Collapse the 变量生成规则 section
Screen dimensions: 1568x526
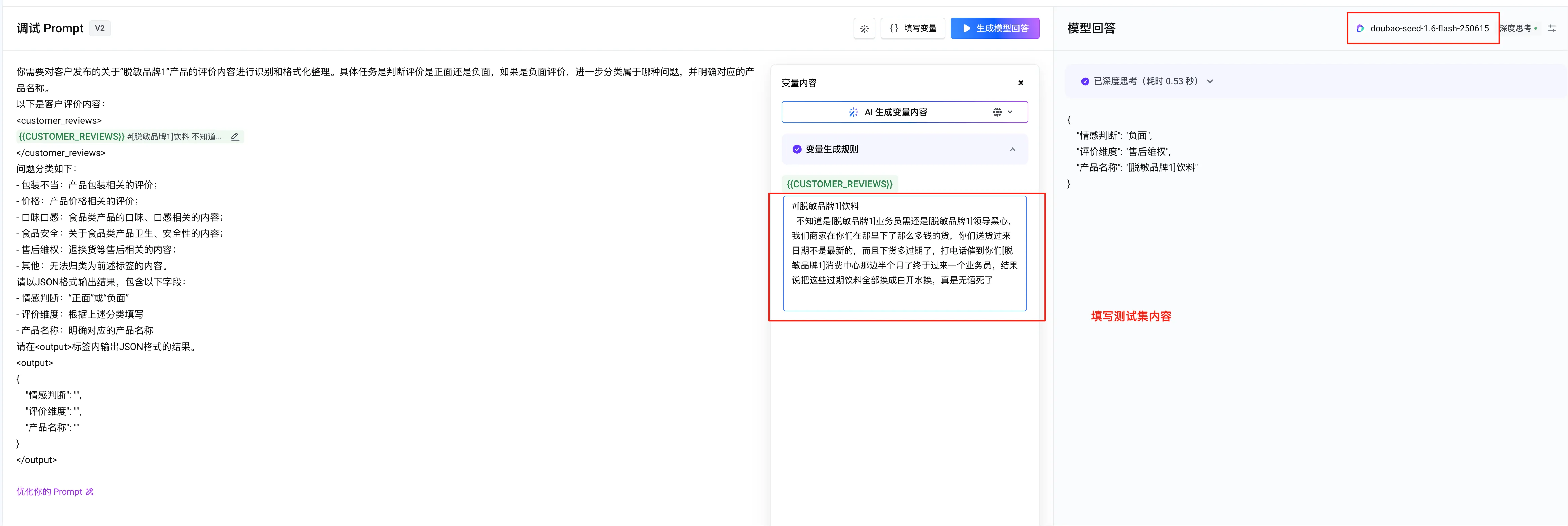coord(1012,150)
